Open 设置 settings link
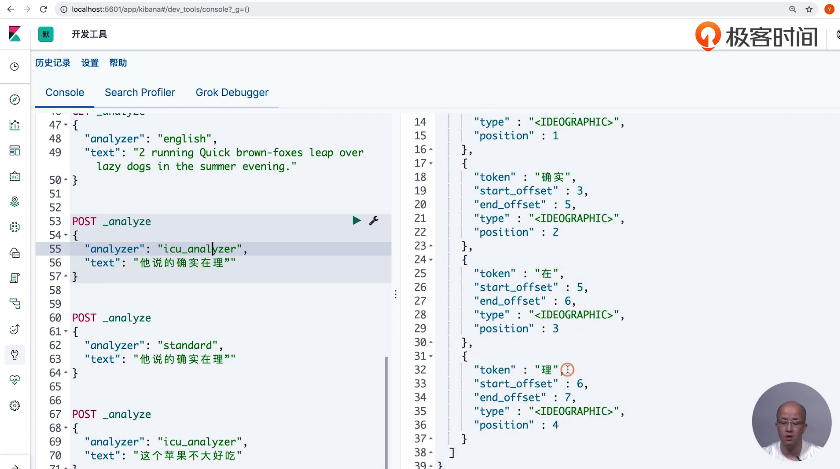 point(90,63)
